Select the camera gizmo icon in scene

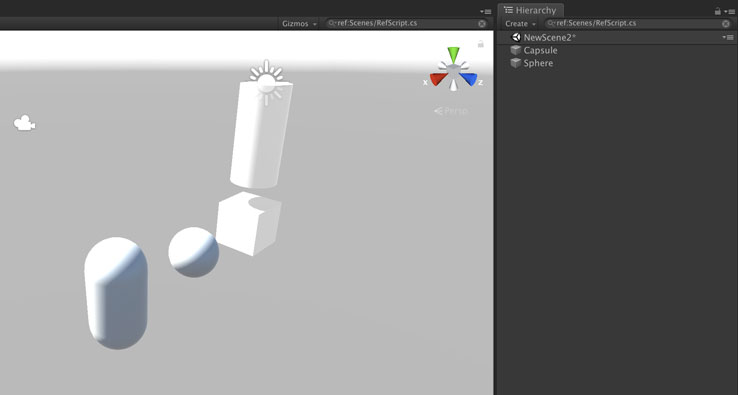24,123
